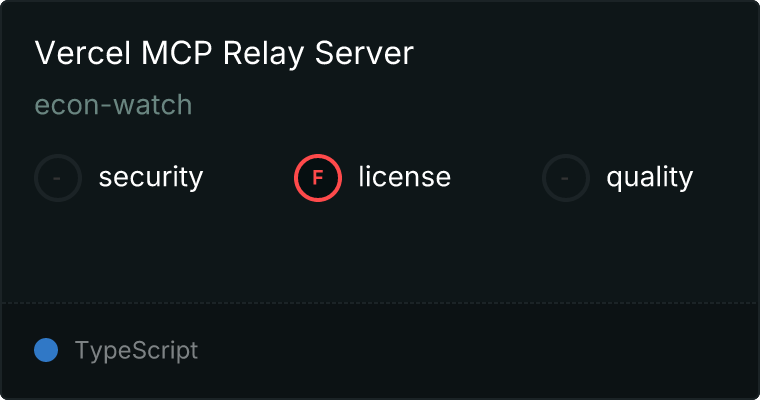Click the dash inside the security circle
Image resolution: width=760 pixels, height=400 pixels.
click(x=57, y=178)
